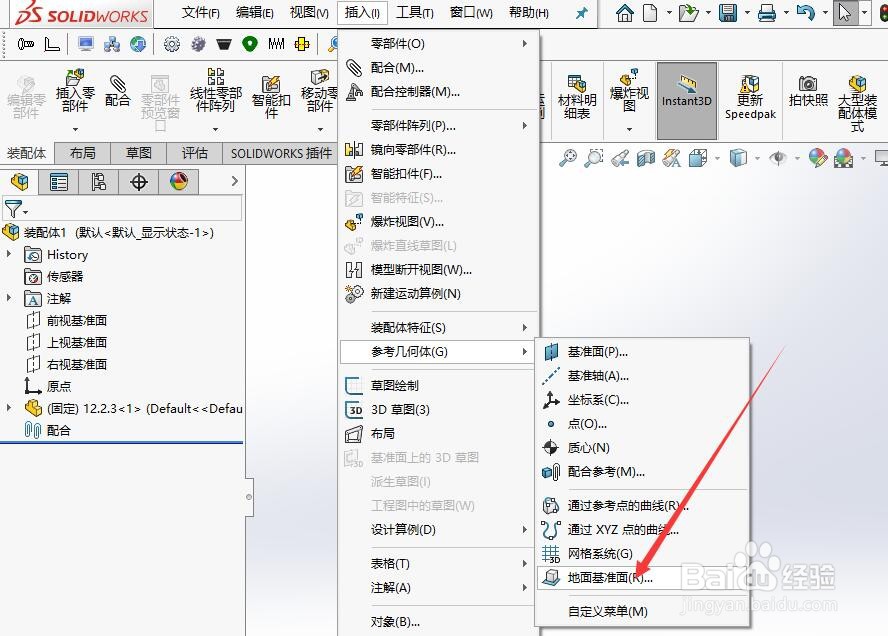Viewport: 888px width, 636px height.
Task: Expand the (固定) 12.2.3<1> component node
Action: [x=8, y=408]
